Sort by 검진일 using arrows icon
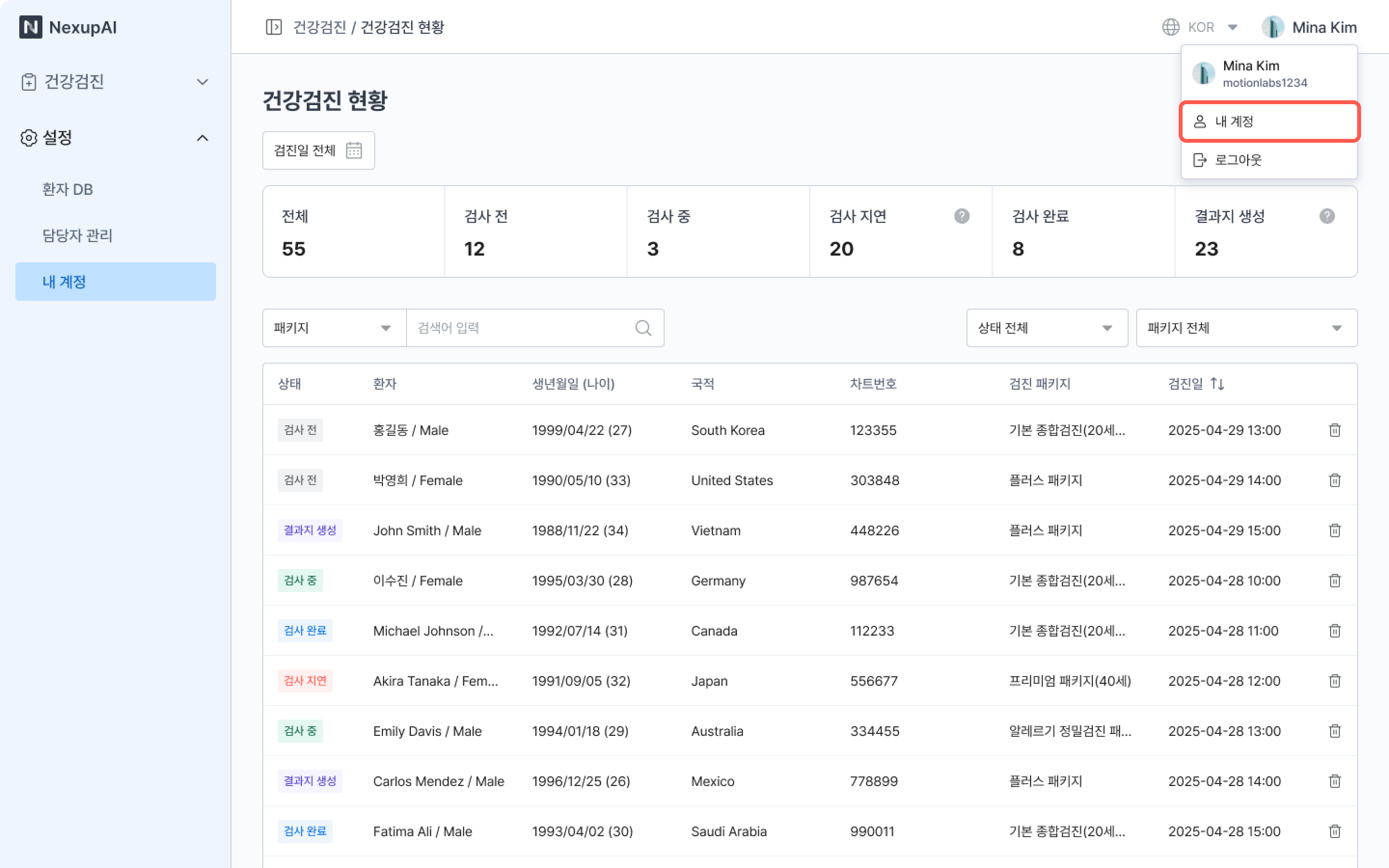Viewport: 1389px width, 868px height. pos(1217,383)
